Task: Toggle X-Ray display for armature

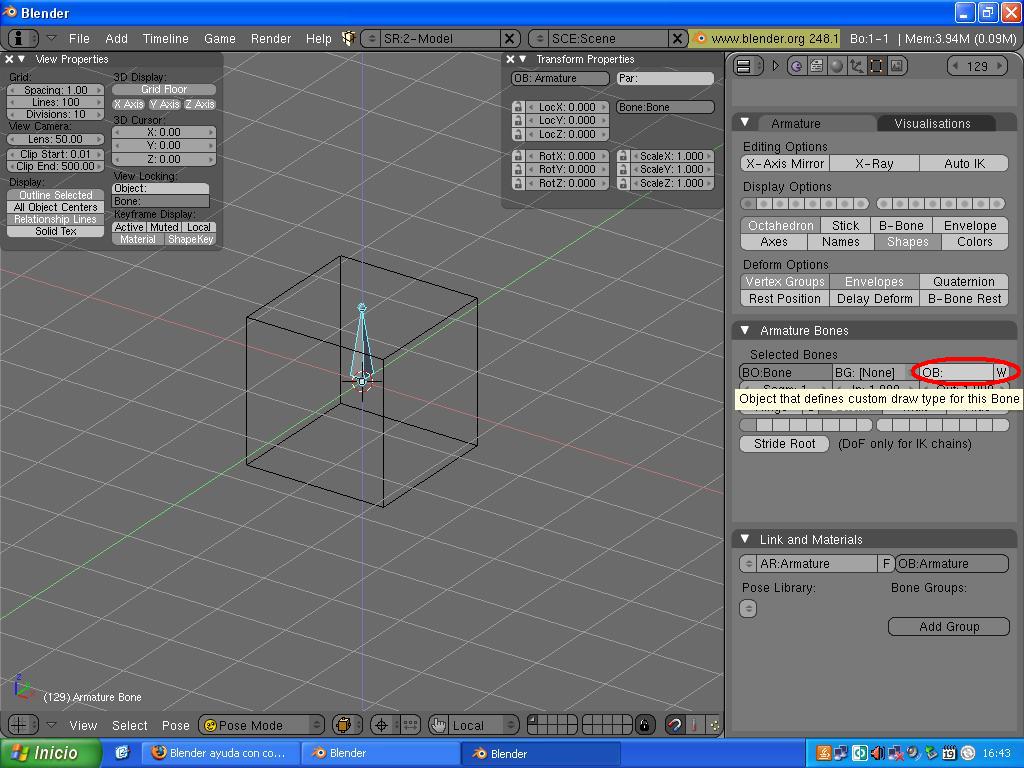Action: point(874,163)
